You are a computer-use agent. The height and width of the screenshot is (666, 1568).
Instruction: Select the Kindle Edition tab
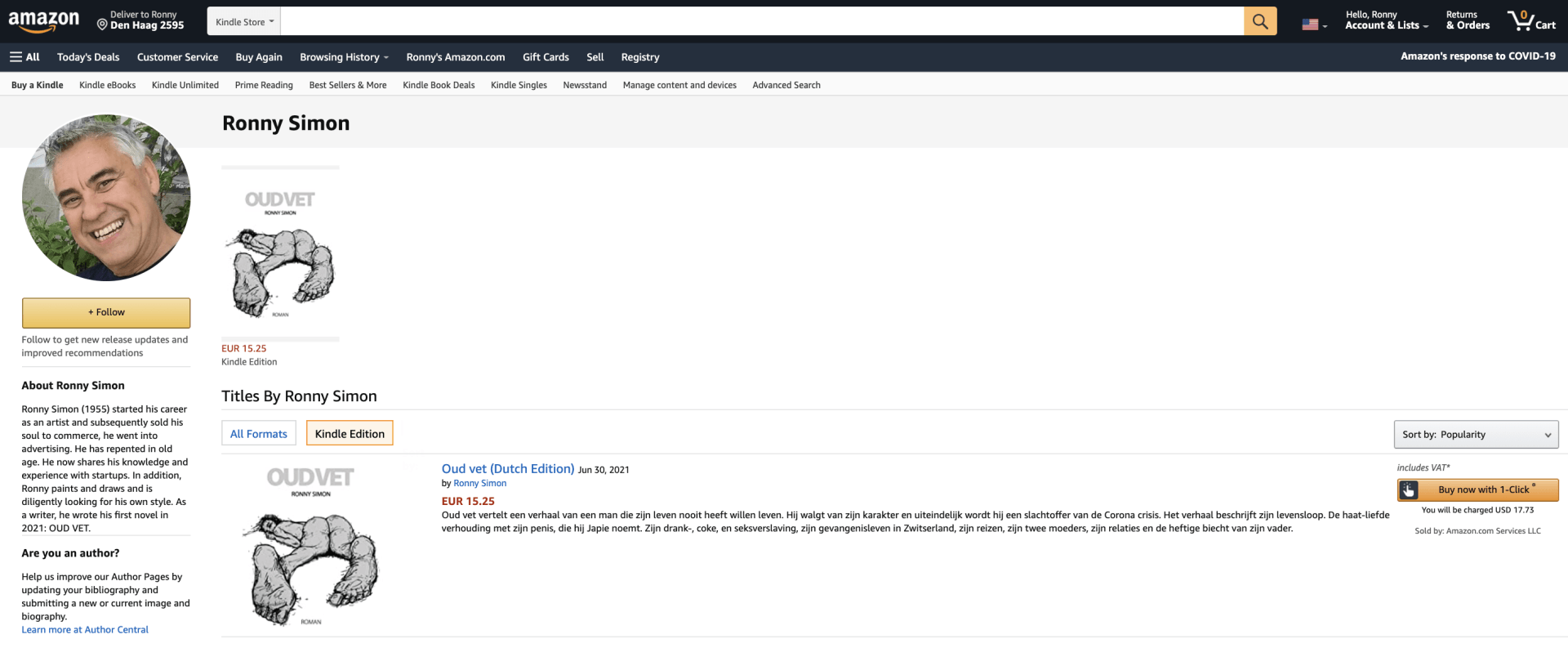click(350, 434)
